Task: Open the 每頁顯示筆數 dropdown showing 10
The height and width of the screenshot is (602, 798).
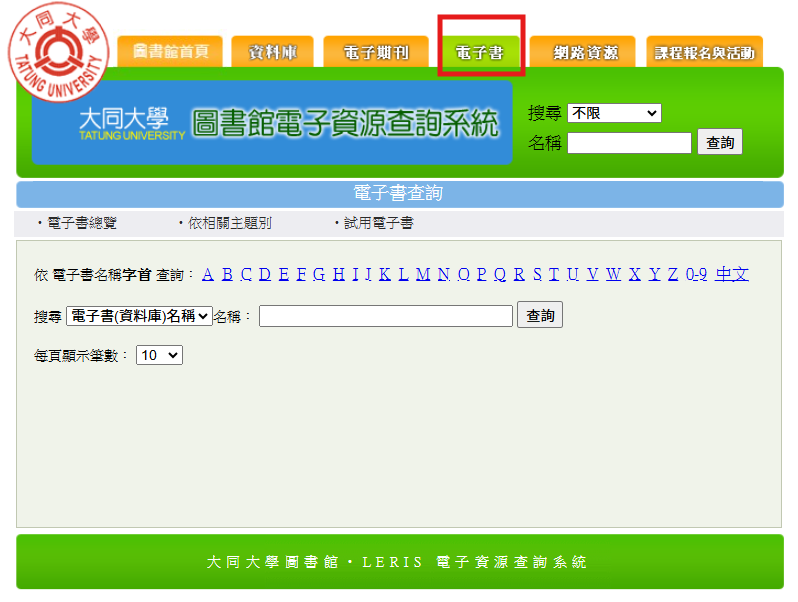Action: (x=159, y=355)
